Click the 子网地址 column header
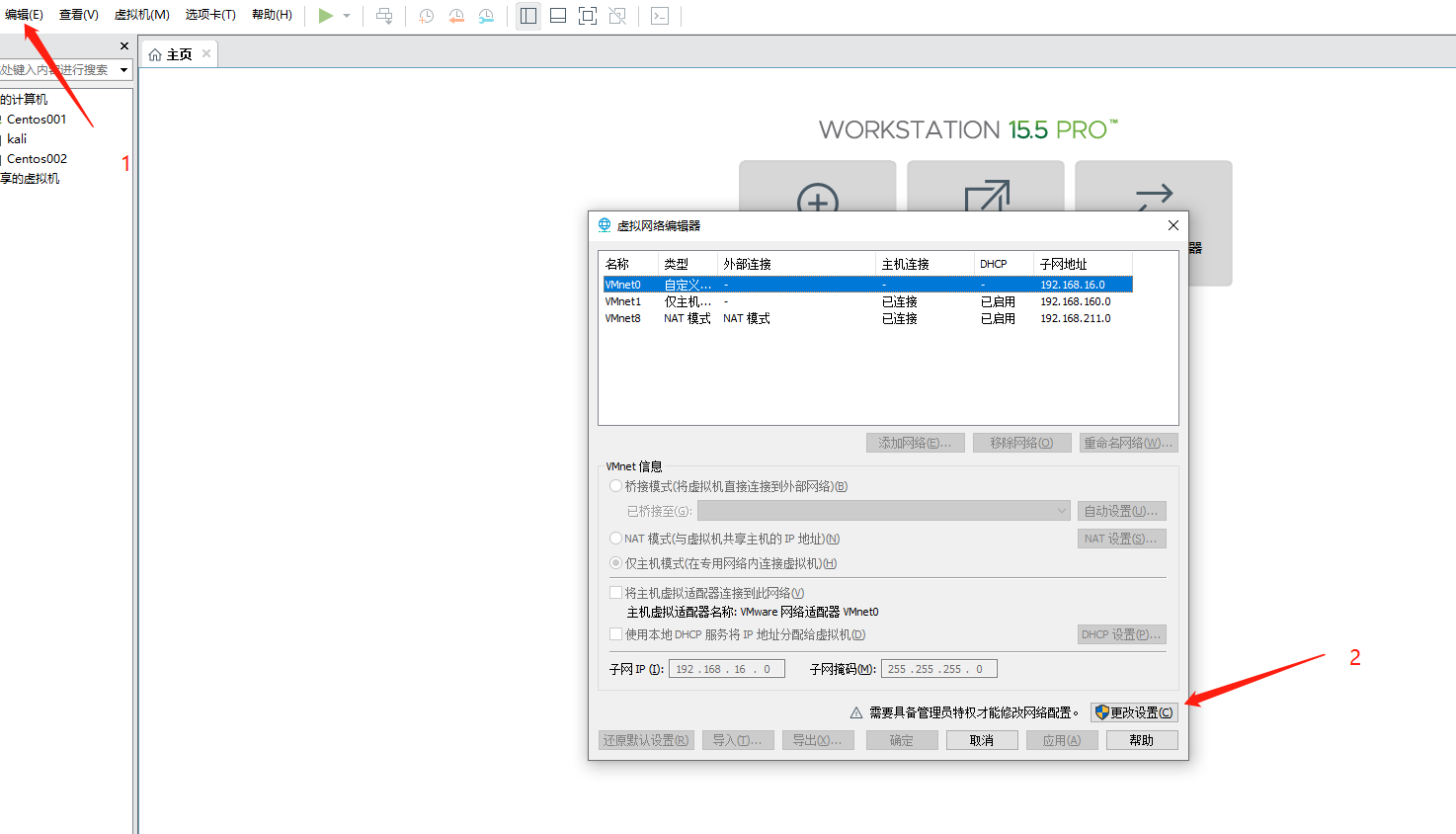The width and height of the screenshot is (1456, 834). coord(1083,264)
